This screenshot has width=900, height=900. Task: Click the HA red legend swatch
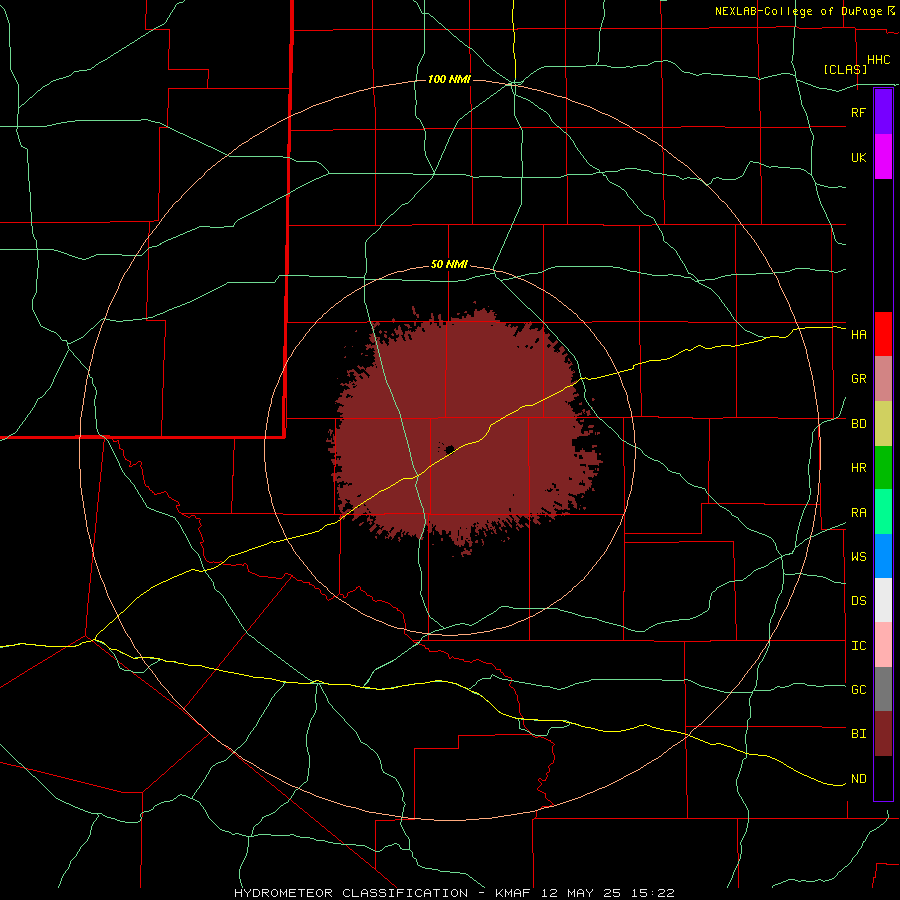pyautogui.click(x=883, y=334)
